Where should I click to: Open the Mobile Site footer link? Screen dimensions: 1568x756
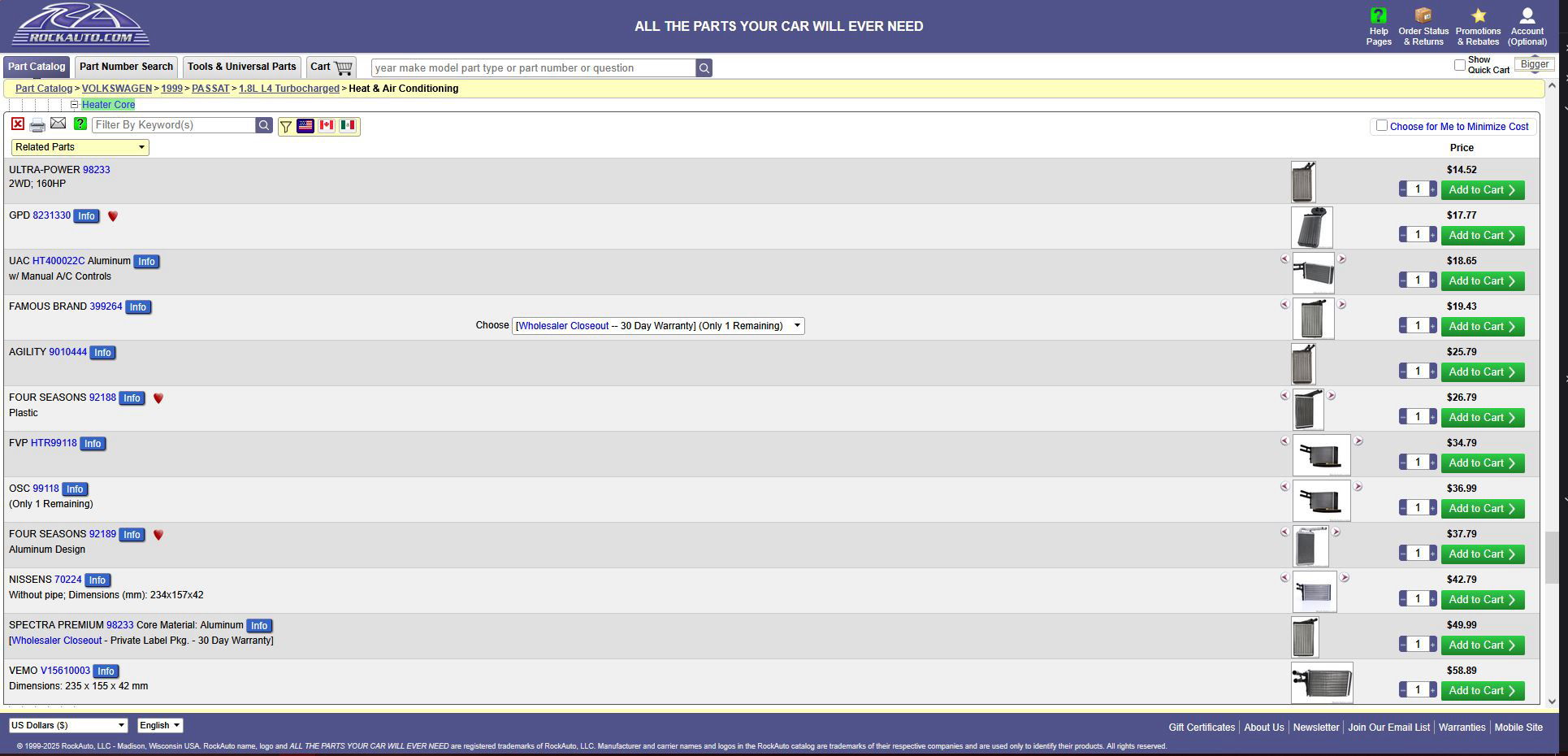point(1518,728)
